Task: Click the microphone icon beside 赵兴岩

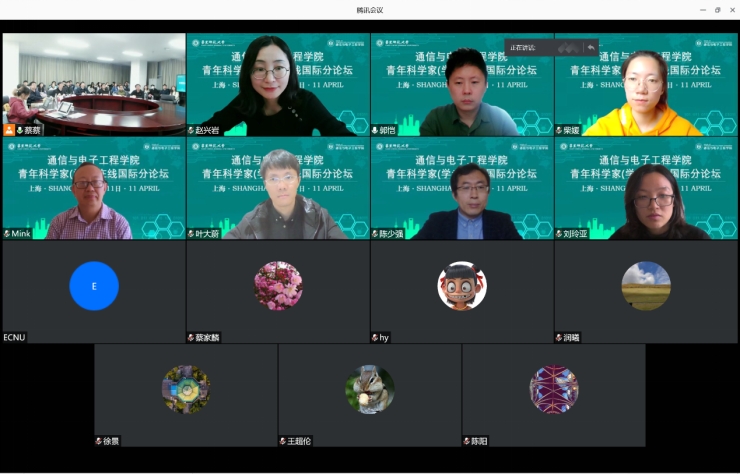Action: (x=192, y=130)
